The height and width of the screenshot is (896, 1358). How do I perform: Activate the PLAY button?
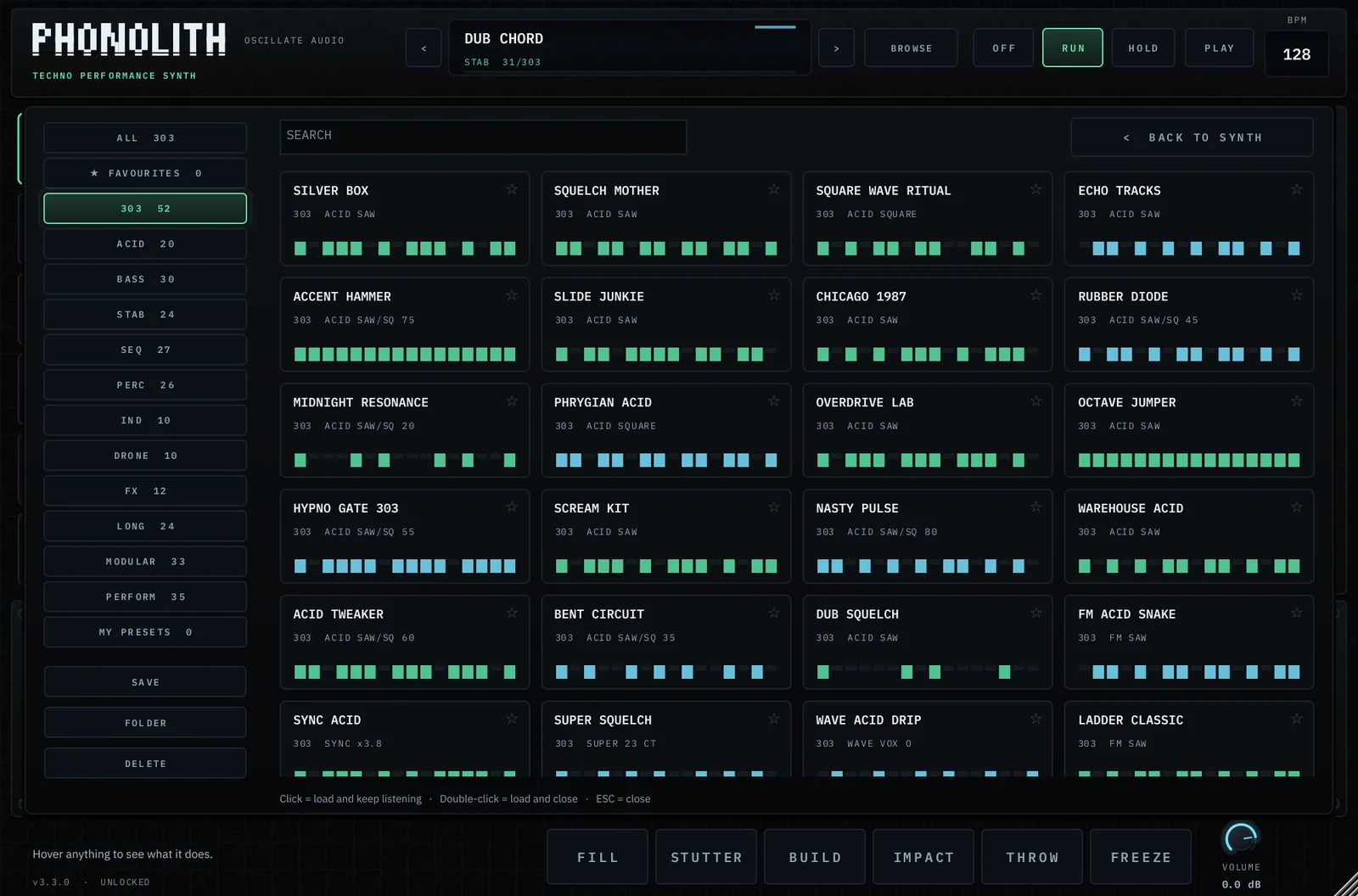[x=1219, y=48]
